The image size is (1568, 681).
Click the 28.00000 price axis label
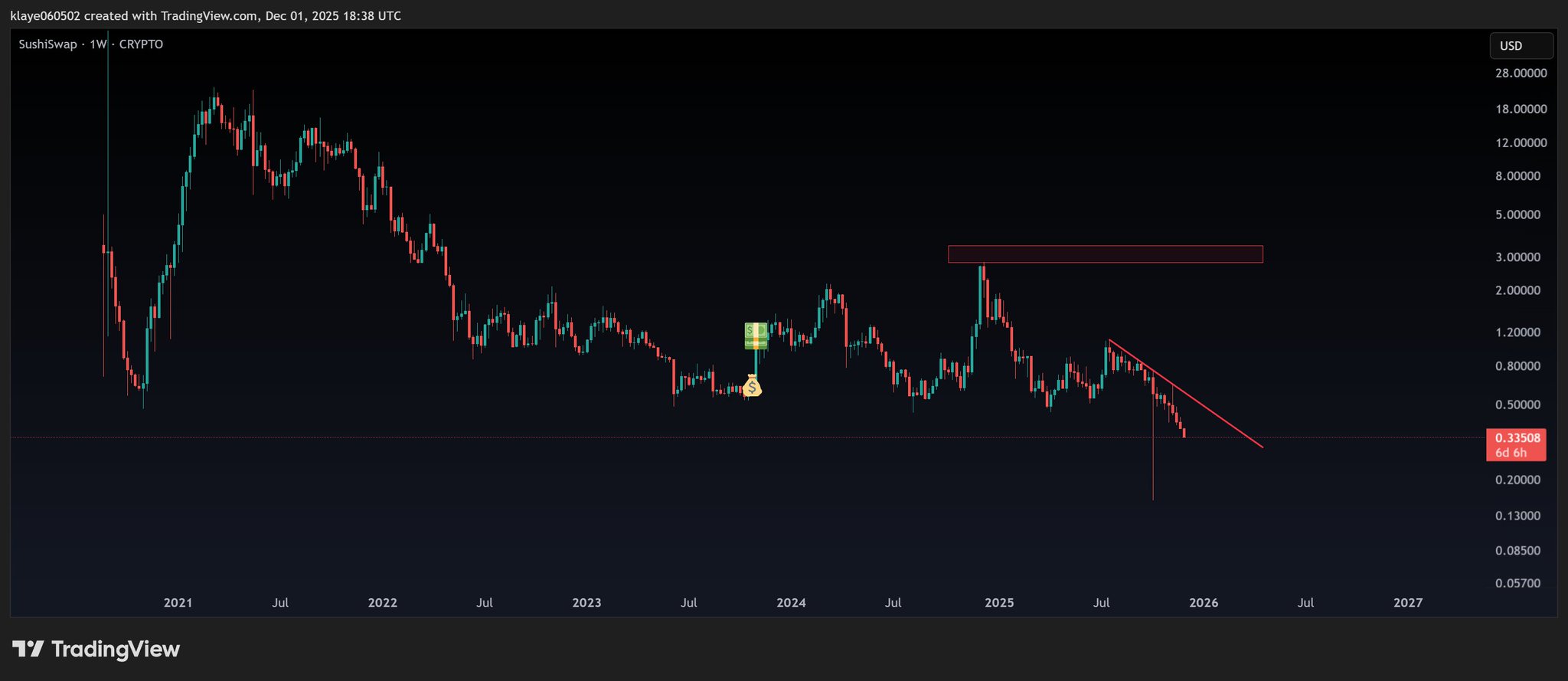[1521, 74]
